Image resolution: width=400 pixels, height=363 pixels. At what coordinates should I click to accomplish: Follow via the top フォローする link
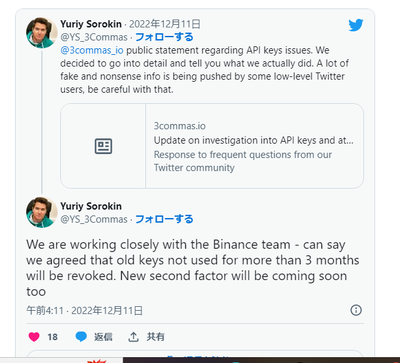pos(164,37)
